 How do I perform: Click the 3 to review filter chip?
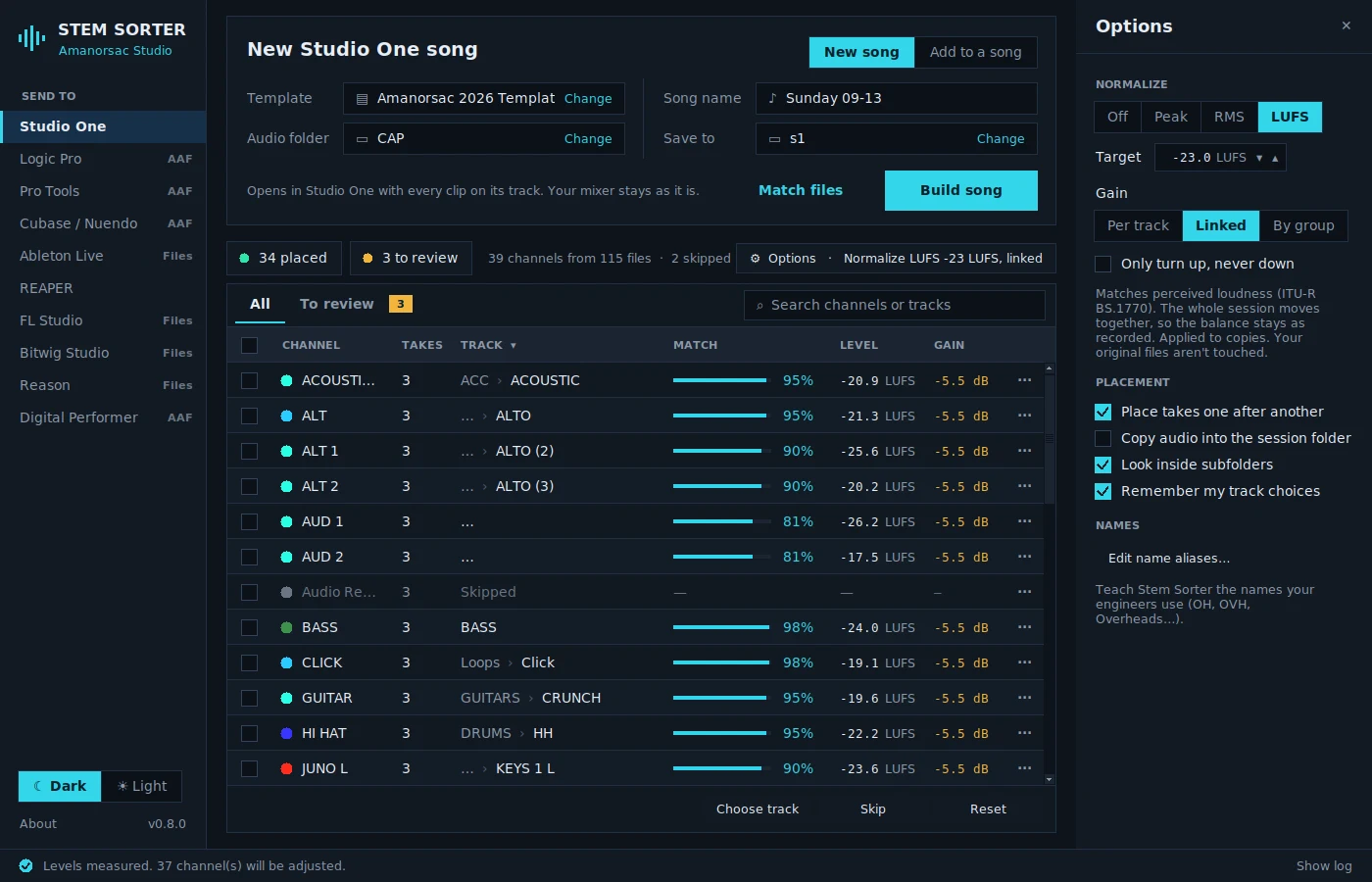[411, 259]
